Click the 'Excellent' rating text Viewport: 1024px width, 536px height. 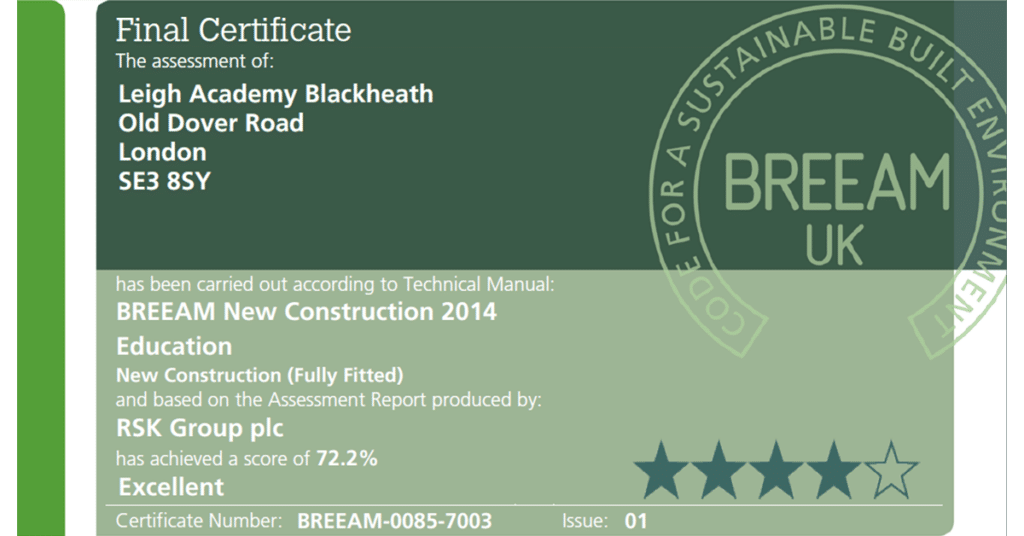pyautogui.click(x=171, y=487)
